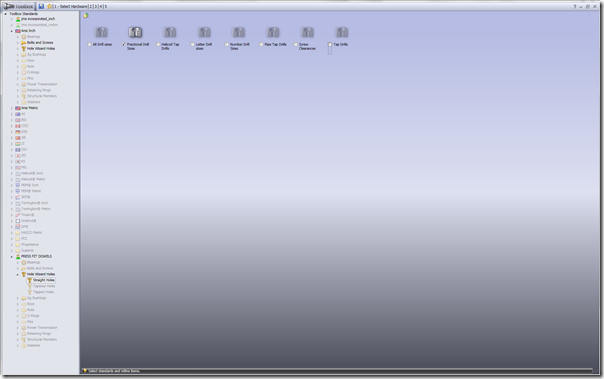Click the PRESS FIT DOWELS user icon
Viewport: 604px width, 379px height.
click(18, 256)
